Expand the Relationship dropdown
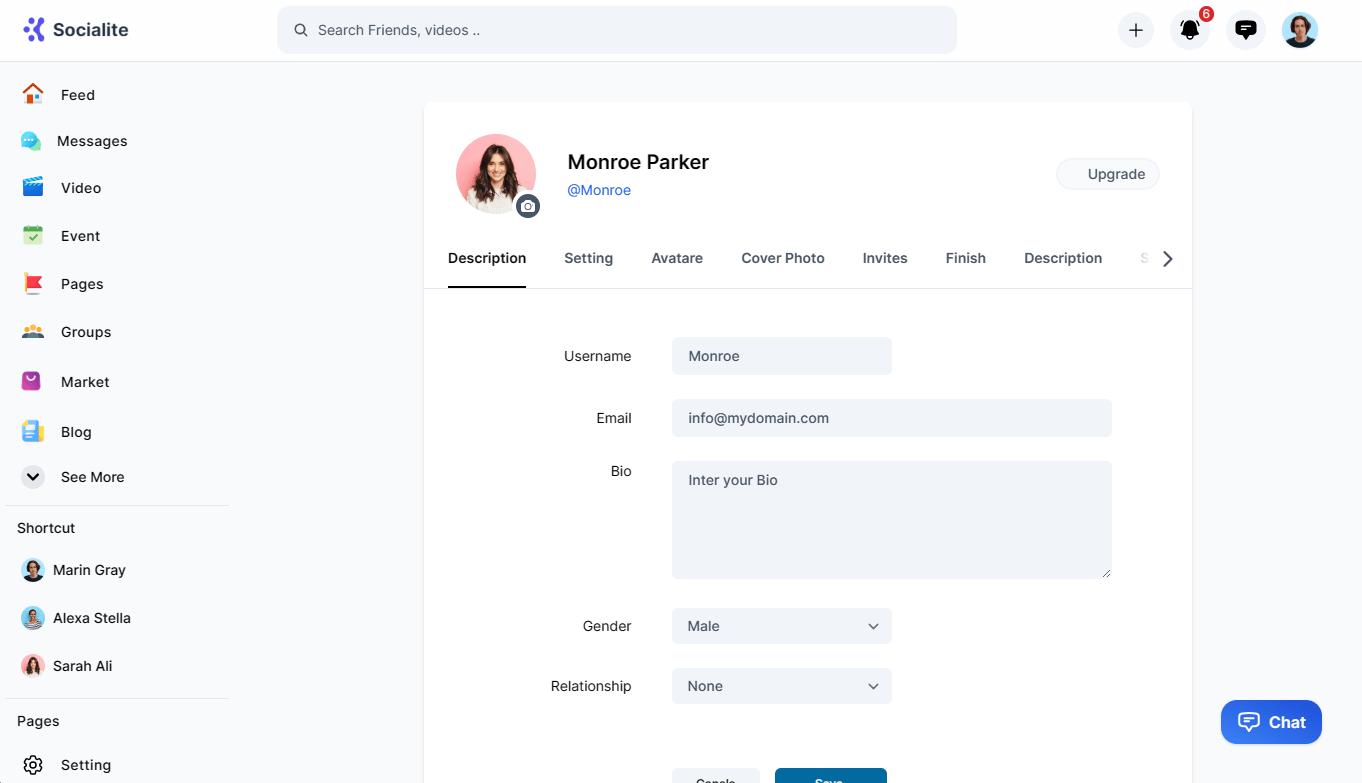This screenshot has height=783, width=1362. coord(781,686)
